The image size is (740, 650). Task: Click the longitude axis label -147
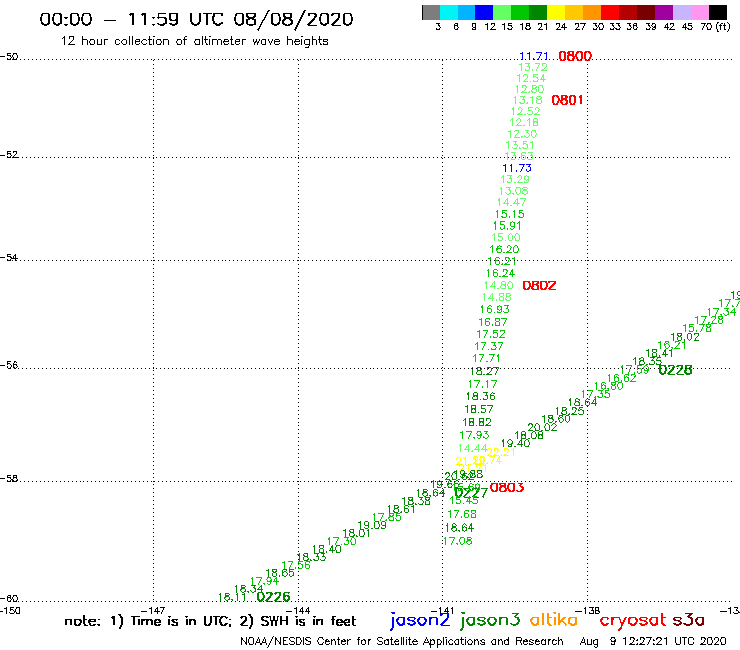click(152, 611)
